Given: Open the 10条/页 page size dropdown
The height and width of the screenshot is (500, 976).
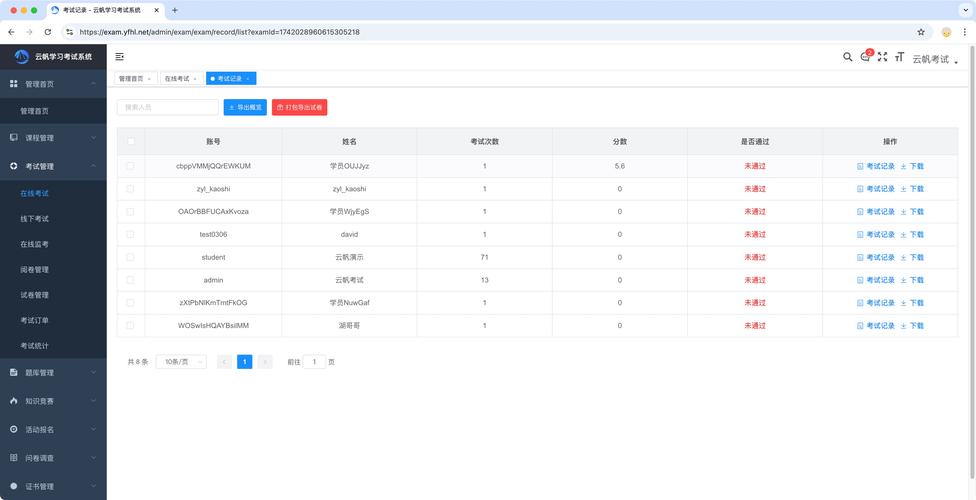Looking at the screenshot, I should tap(181, 362).
